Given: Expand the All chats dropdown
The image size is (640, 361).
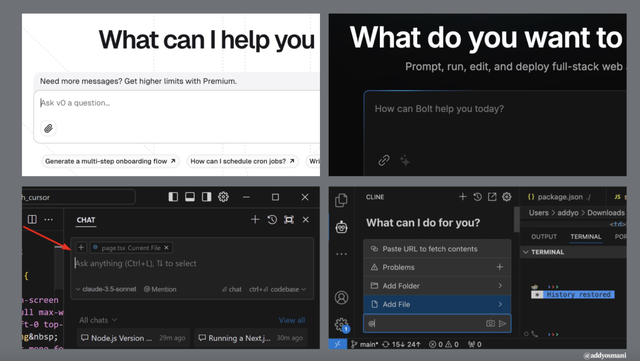Looking at the screenshot, I should (x=98, y=320).
